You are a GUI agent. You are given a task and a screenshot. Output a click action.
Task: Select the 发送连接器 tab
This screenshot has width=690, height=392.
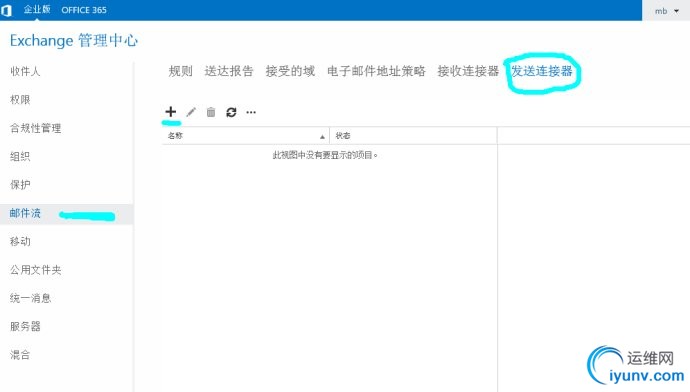click(x=542, y=71)
